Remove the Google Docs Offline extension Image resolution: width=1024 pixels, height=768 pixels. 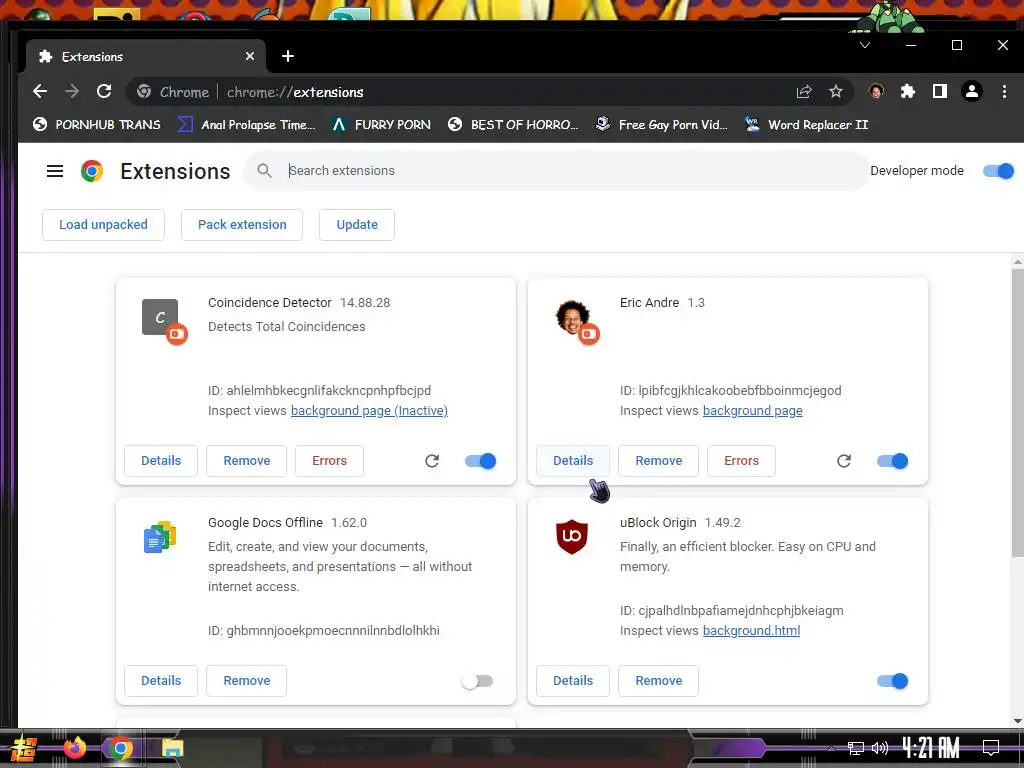[247, 681]
